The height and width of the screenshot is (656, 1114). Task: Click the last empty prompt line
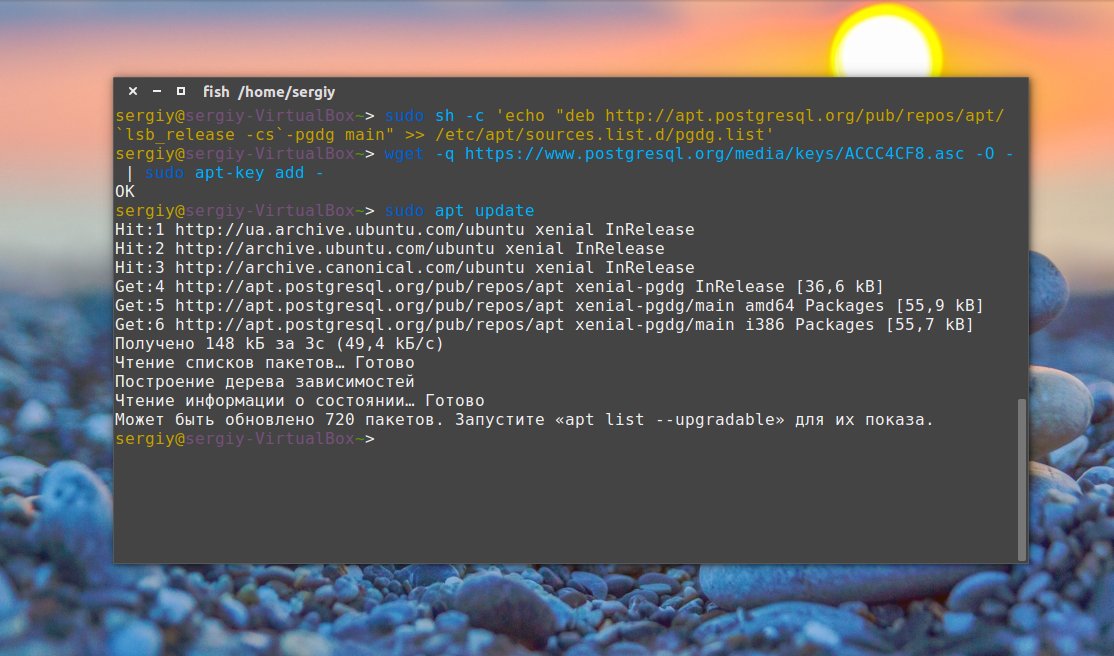244,439
